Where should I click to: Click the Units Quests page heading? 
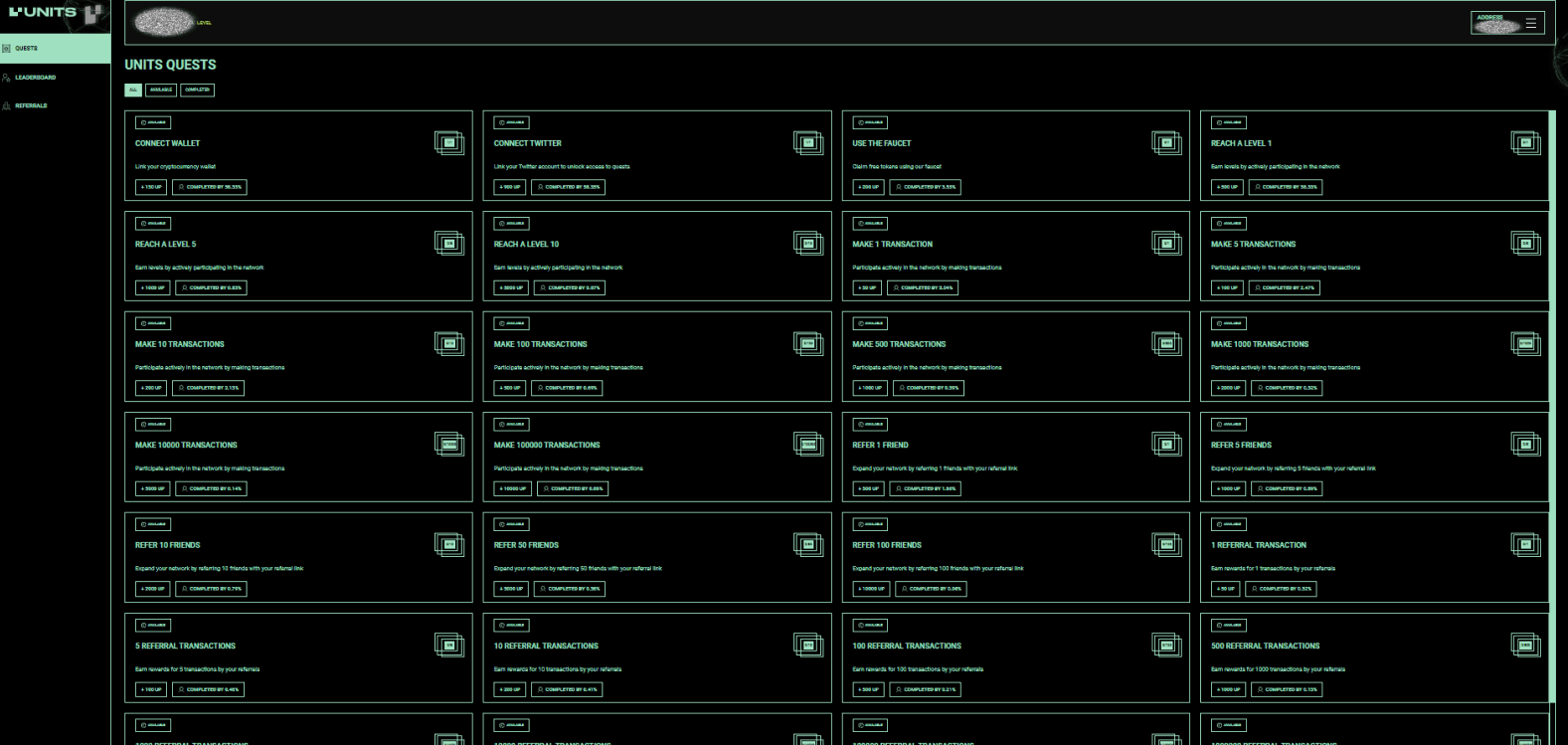(170, 65)
